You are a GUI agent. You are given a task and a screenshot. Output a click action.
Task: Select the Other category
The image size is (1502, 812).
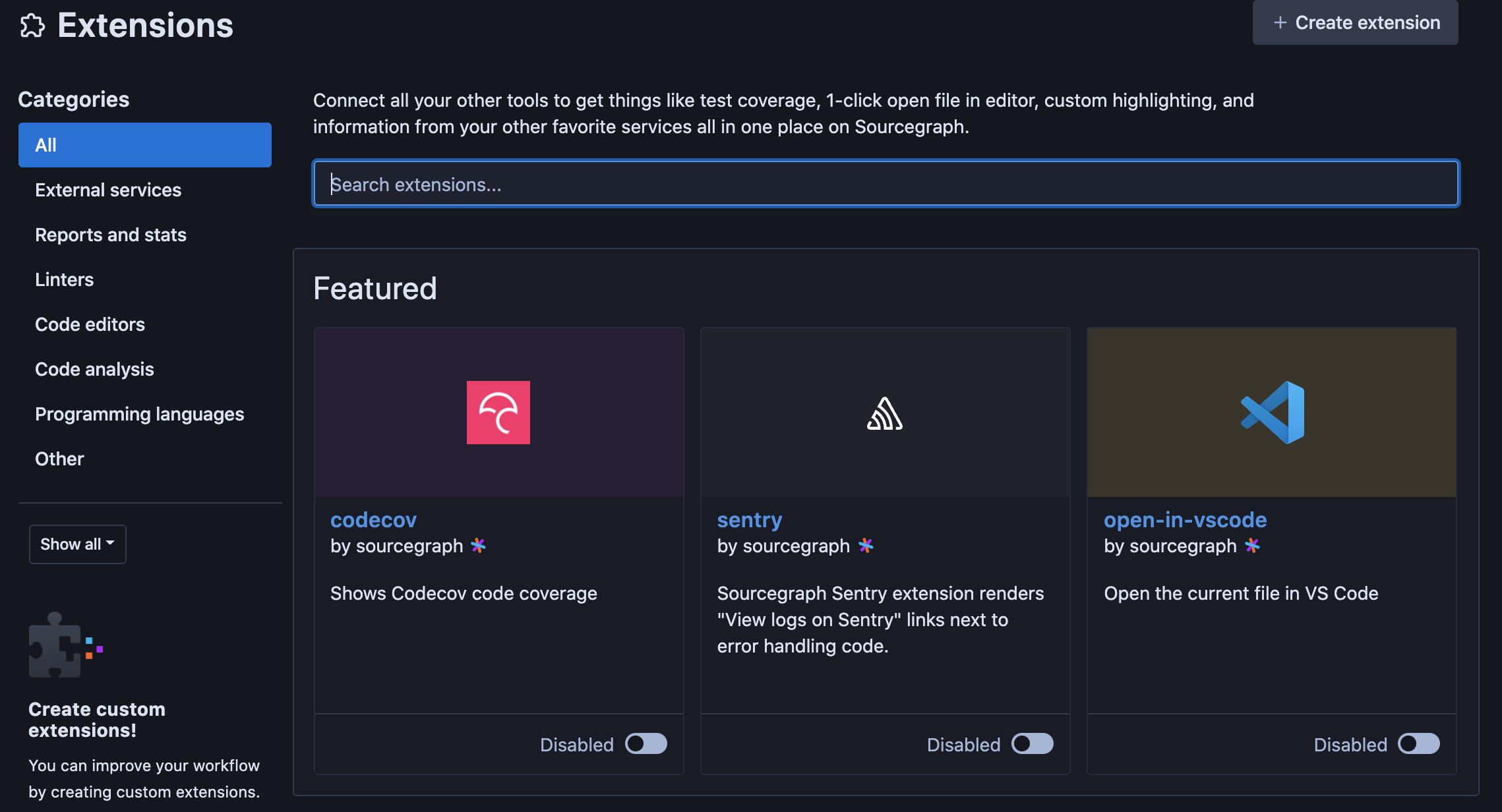tap(145, 459)
